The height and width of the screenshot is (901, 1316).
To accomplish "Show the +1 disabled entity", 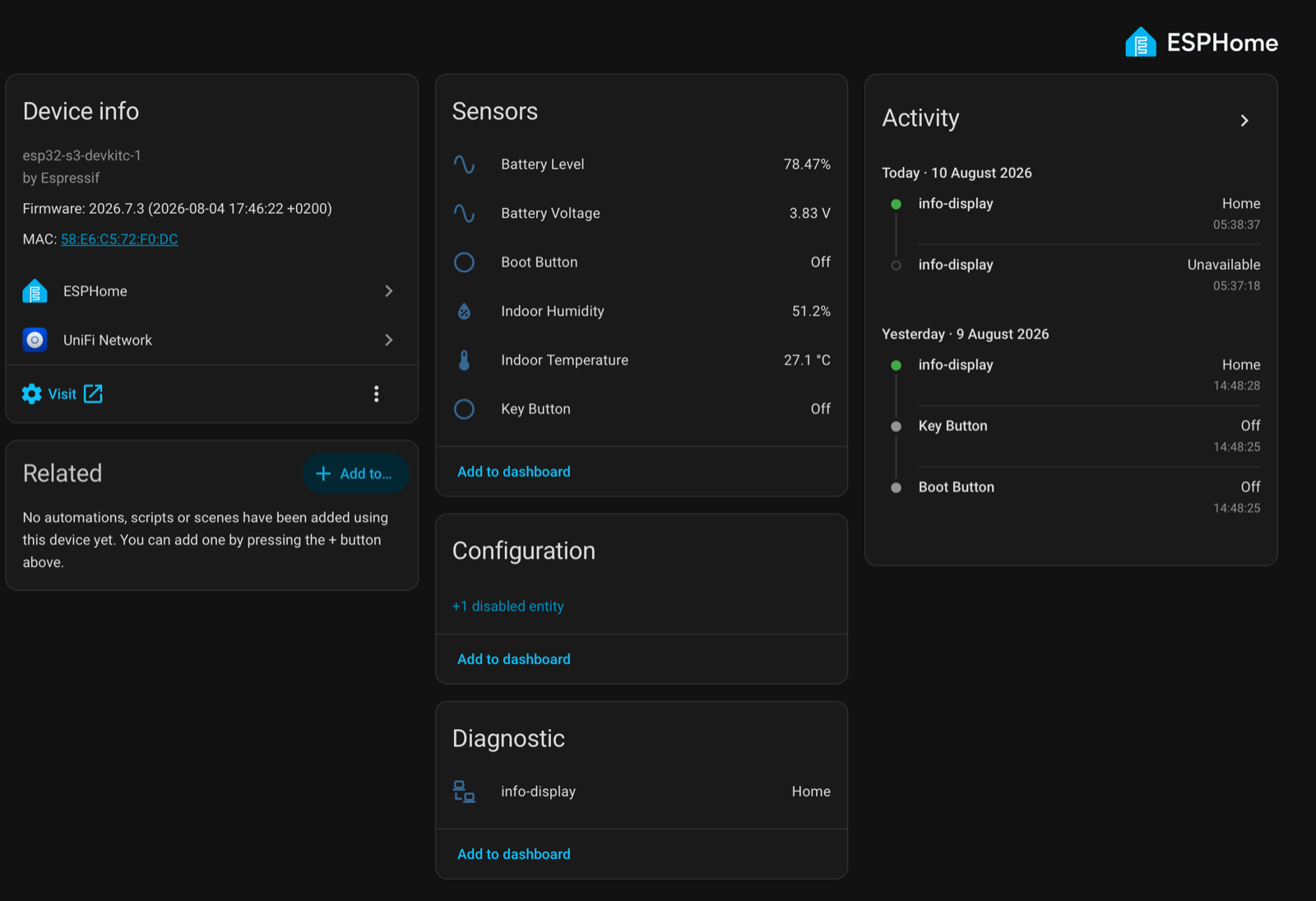I will (x=507, y=606).
